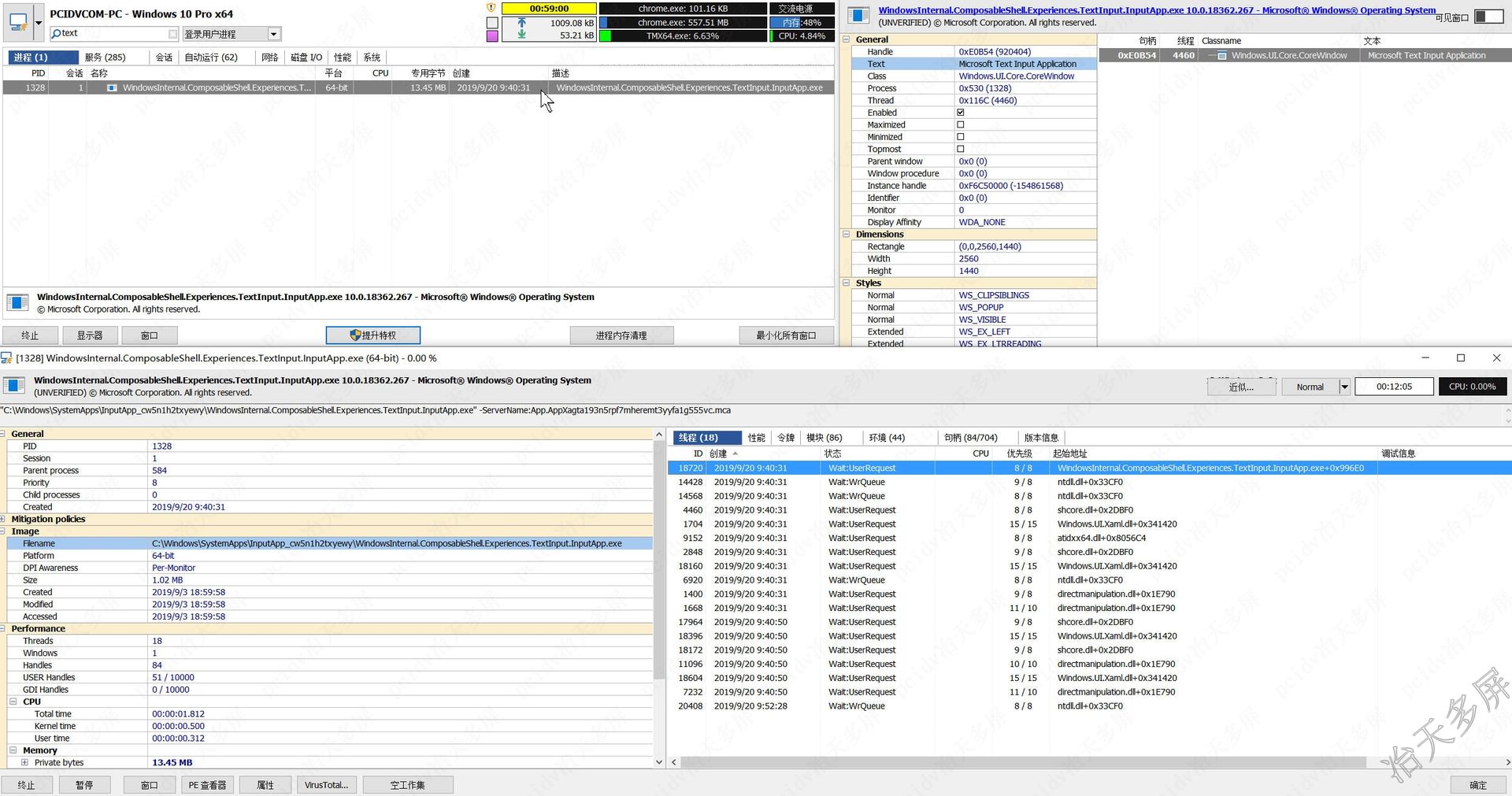
Task: Switch to the 模块 (86) tab
Action: [824, 438]
